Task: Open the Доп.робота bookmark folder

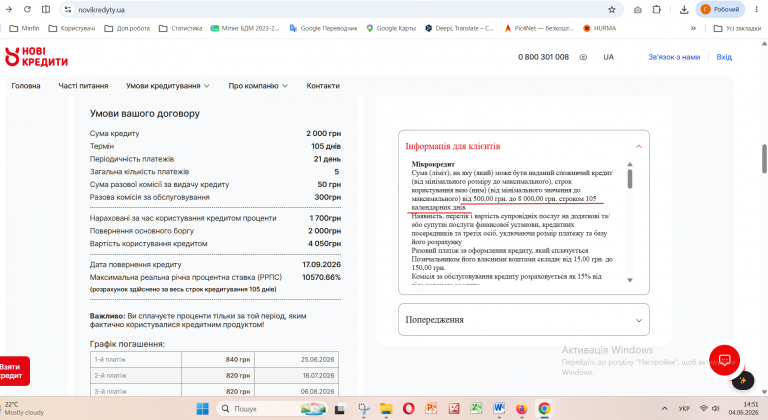Action: pos(127,28)
